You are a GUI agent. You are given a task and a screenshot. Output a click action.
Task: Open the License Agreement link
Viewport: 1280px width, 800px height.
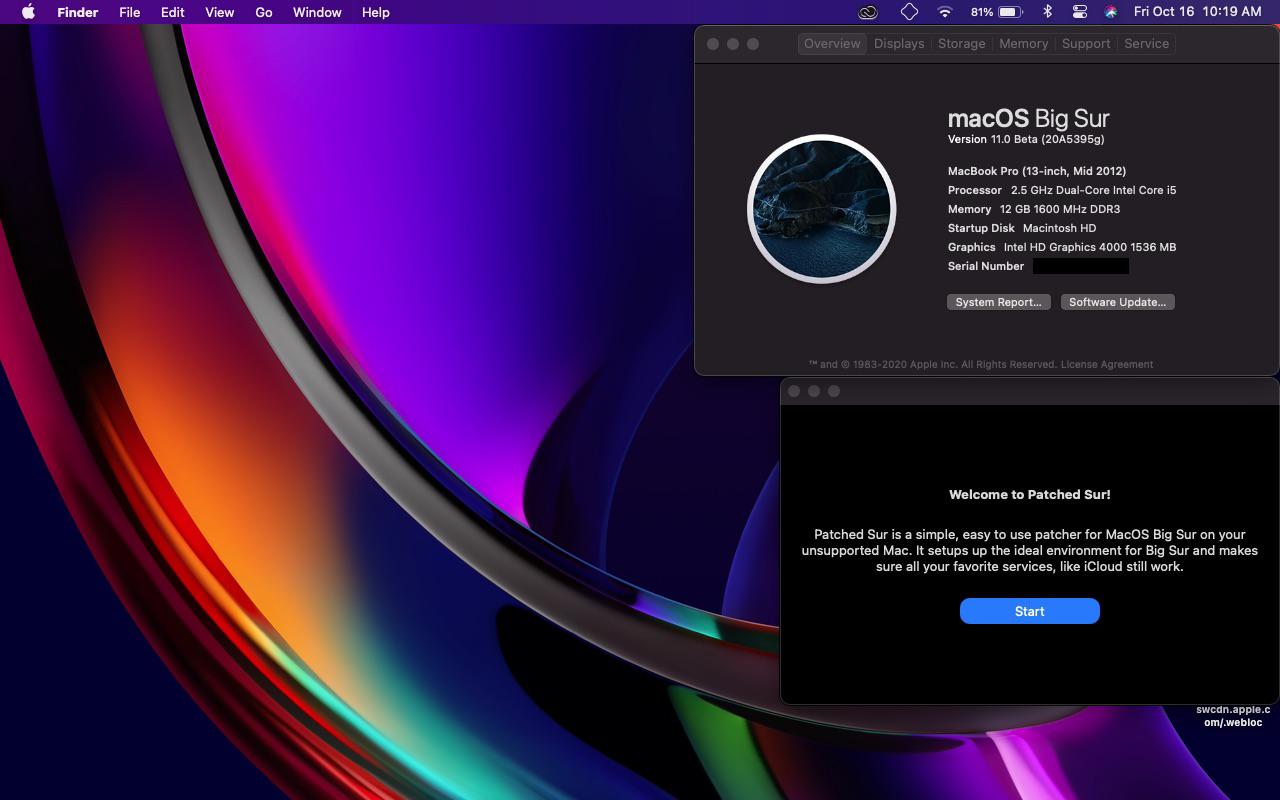point(1107,365)
